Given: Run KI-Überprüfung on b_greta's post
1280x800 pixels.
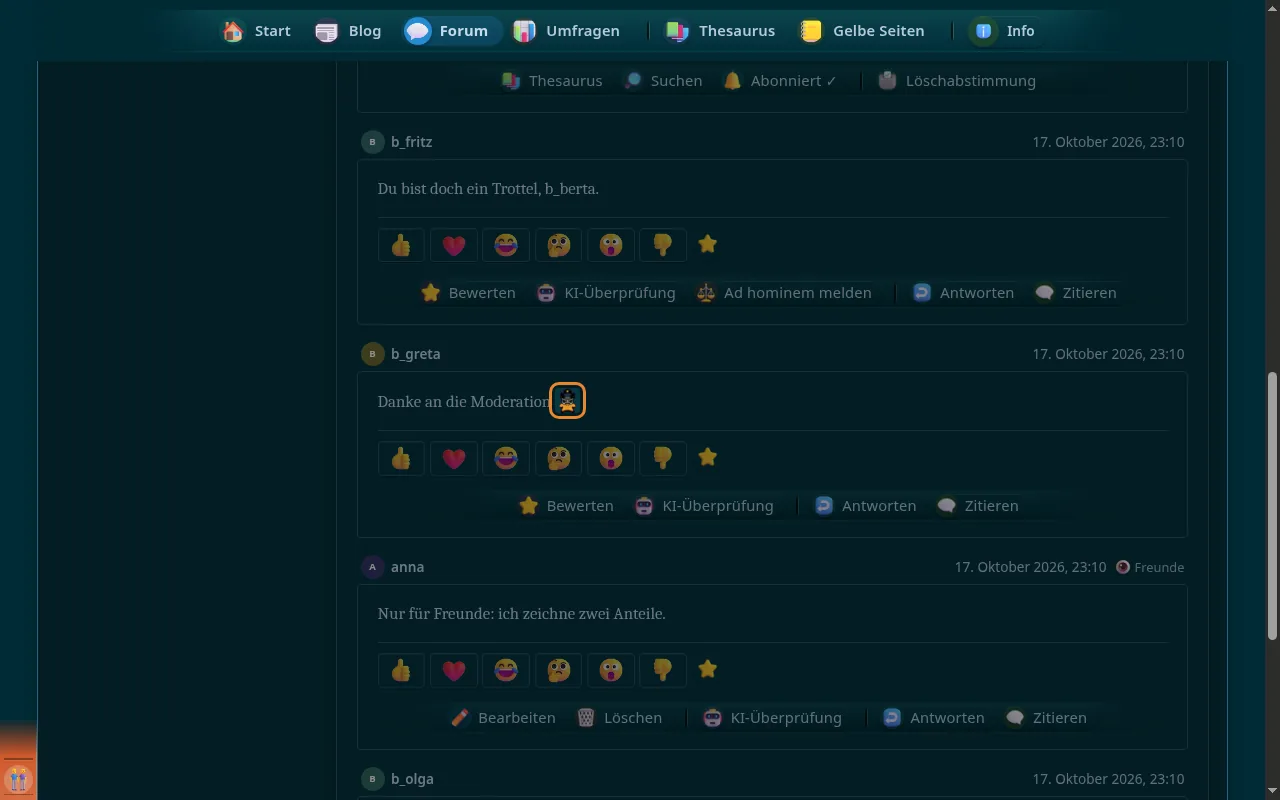Looking at the screenshot, I should point(705,506).
